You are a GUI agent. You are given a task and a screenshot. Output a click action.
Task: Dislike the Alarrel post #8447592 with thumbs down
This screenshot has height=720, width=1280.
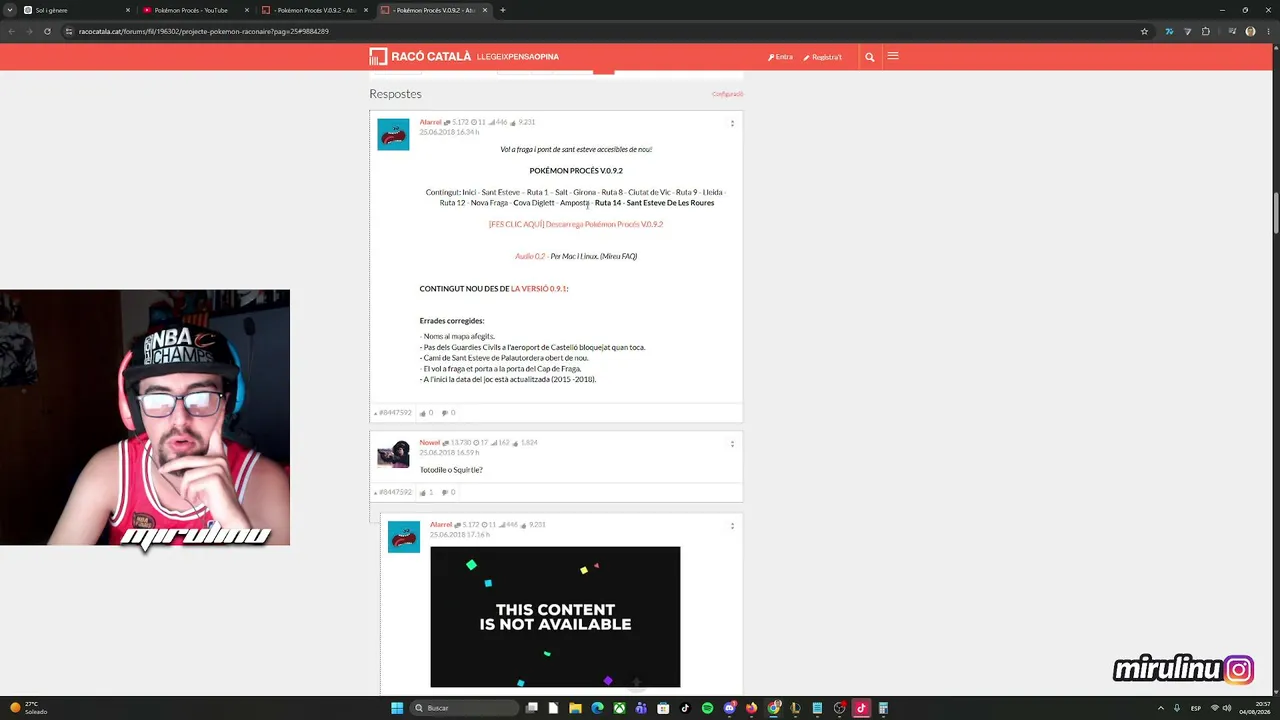[445, 413]
